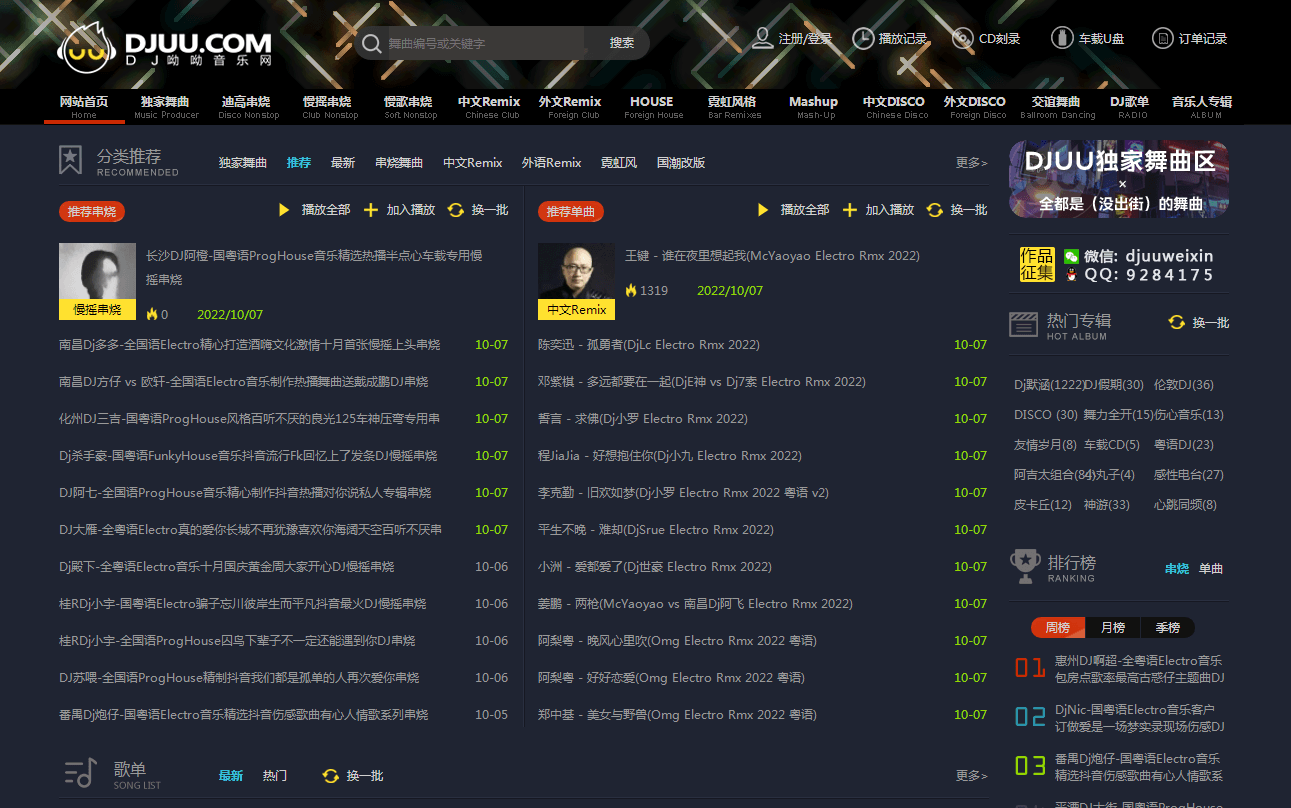Click the 订单记录 document icon
Viewport: 1291px width, 808px height.
click(1163, 38)
